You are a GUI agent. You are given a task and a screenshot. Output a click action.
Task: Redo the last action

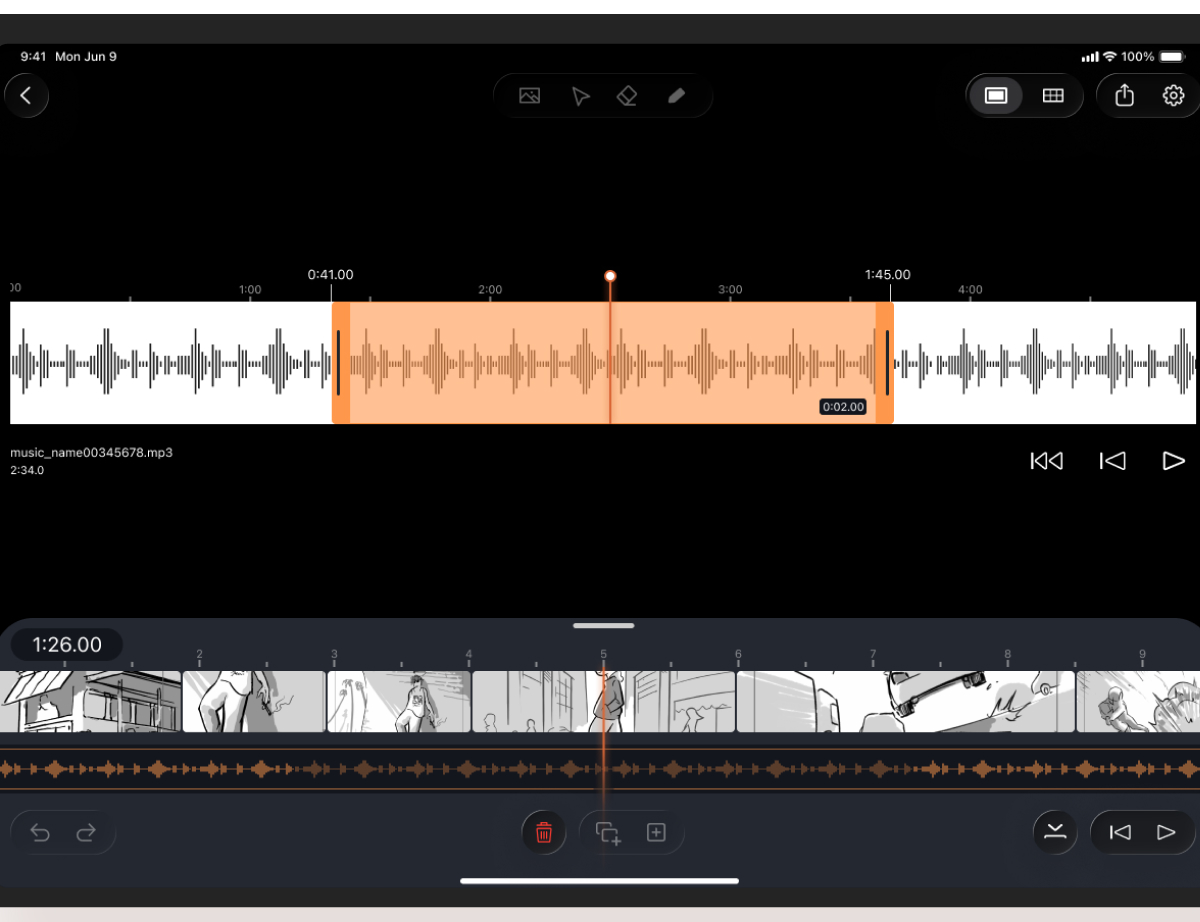87,832
